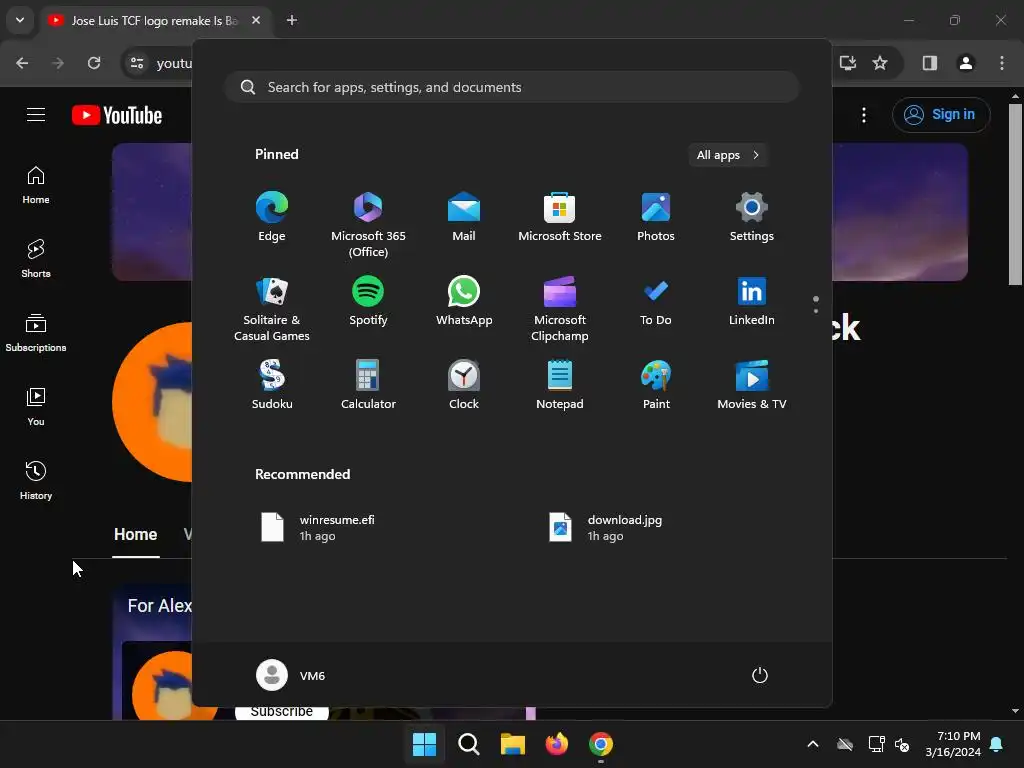Click the Windows Start button on taskbar
The image size is (1024, 768).
pos(424,744)
